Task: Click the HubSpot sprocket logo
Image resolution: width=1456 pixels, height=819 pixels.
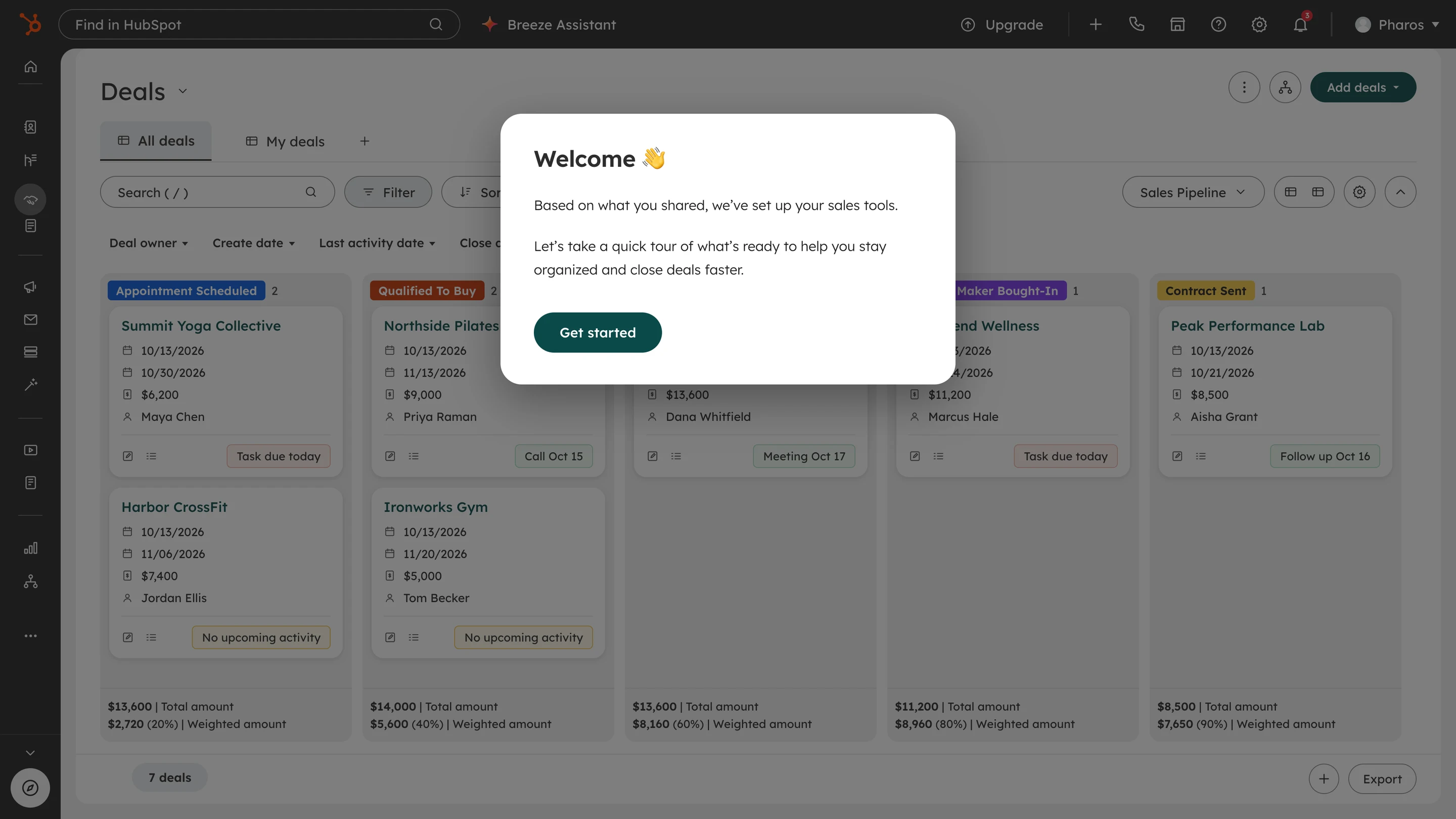Action: click(30, 24)
